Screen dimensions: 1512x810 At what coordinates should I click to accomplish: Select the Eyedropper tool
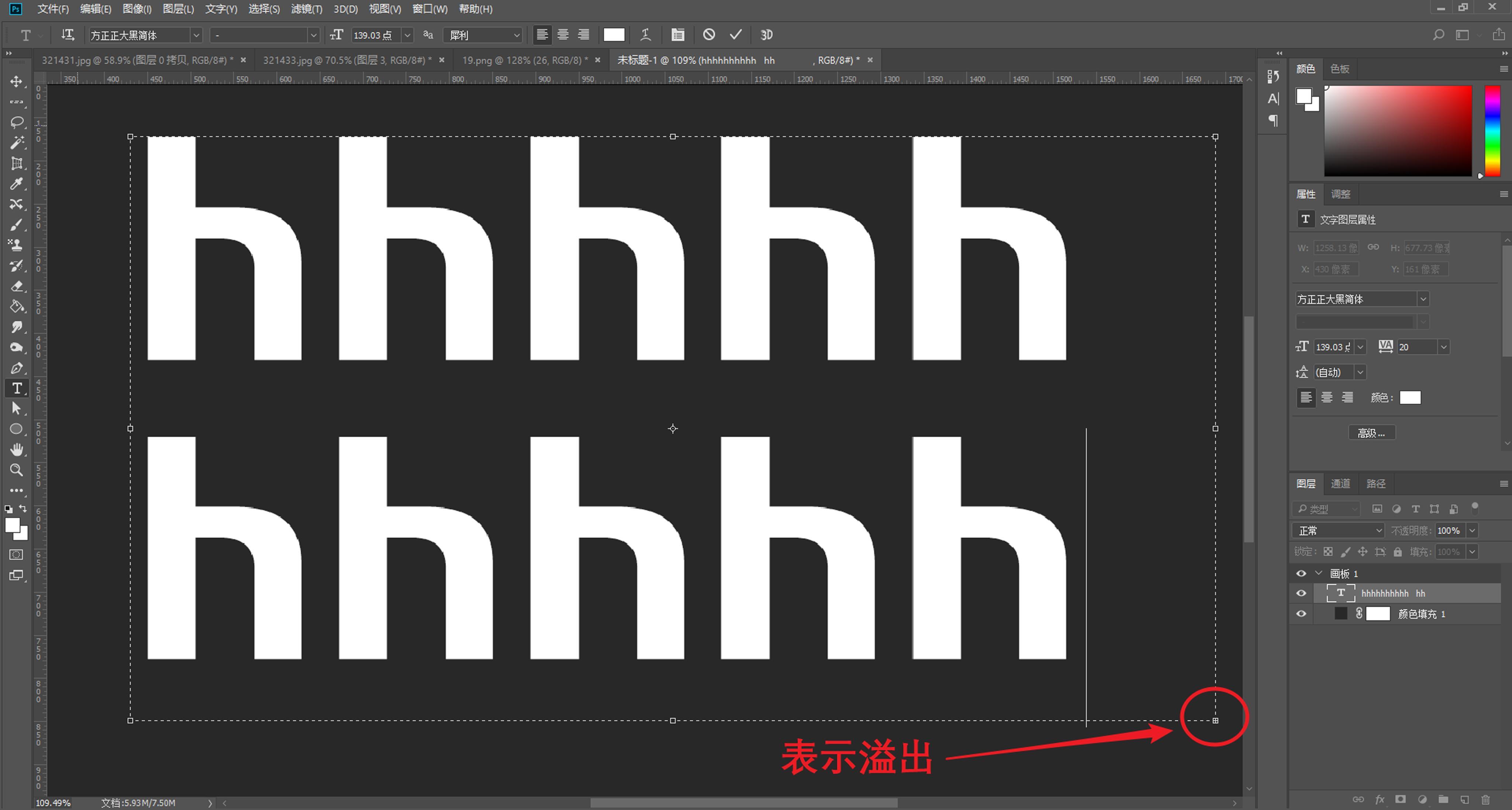pyautogui.click(x=17, y=184)
